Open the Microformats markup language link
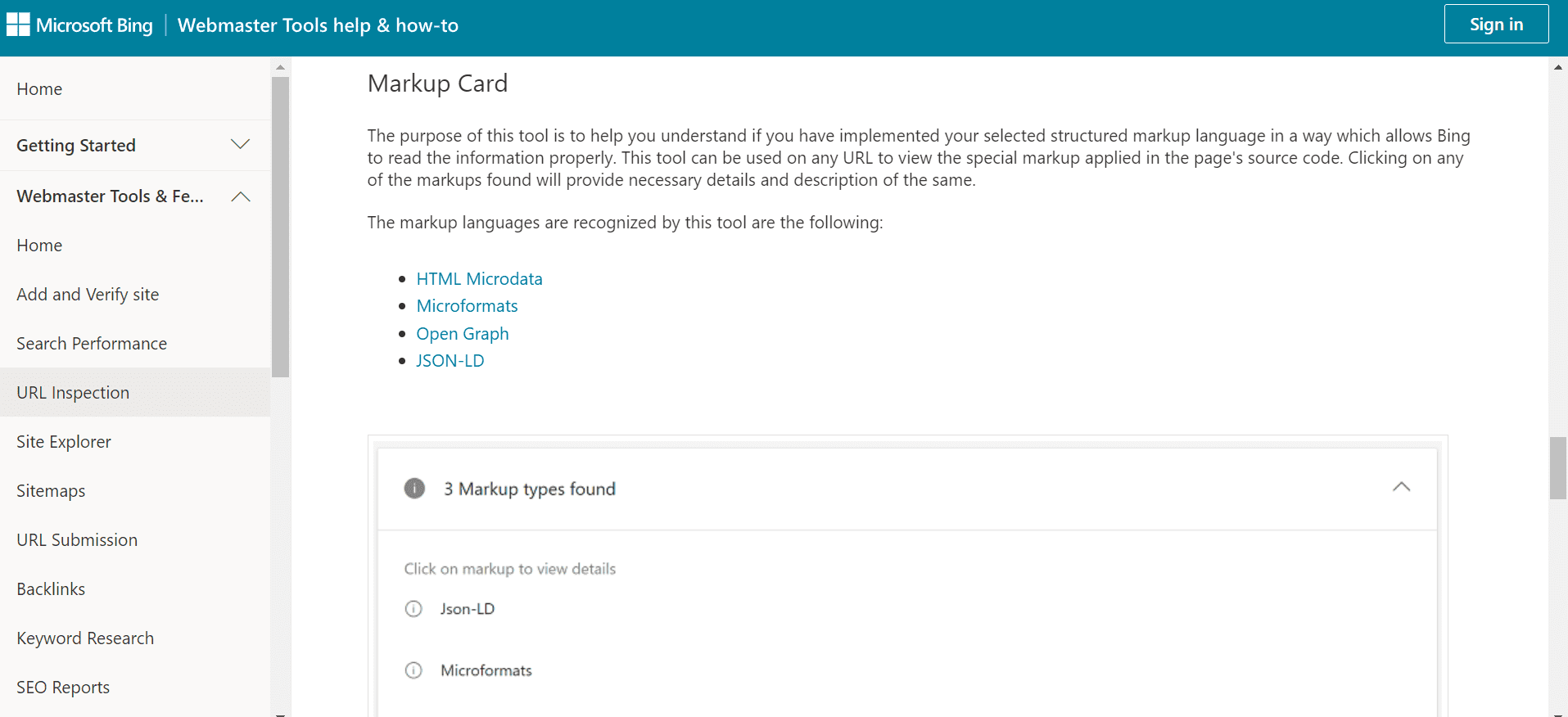The height and width of the screenshot is (717, 1568). pos(467,305)
